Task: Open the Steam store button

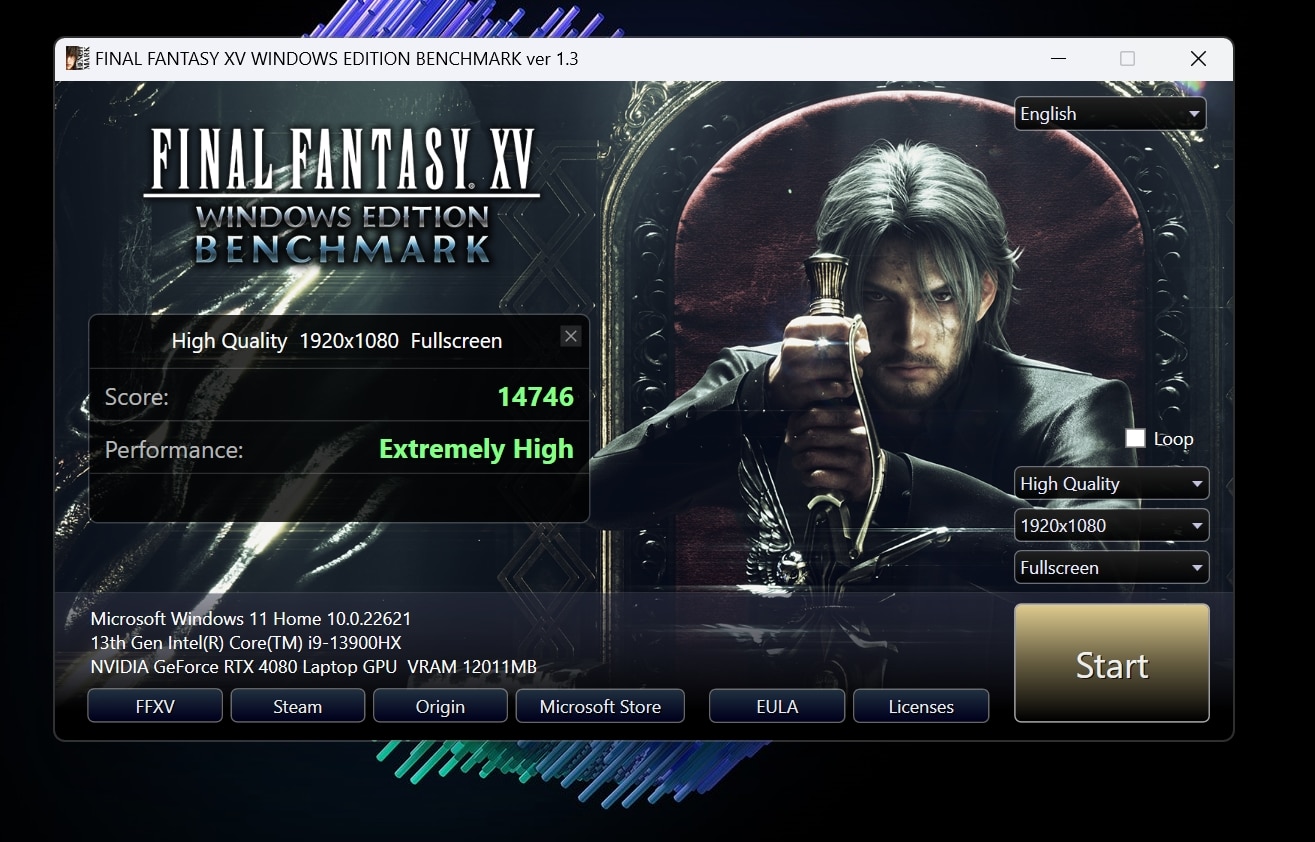Action: pyautogui.click(x=298, y=706)
